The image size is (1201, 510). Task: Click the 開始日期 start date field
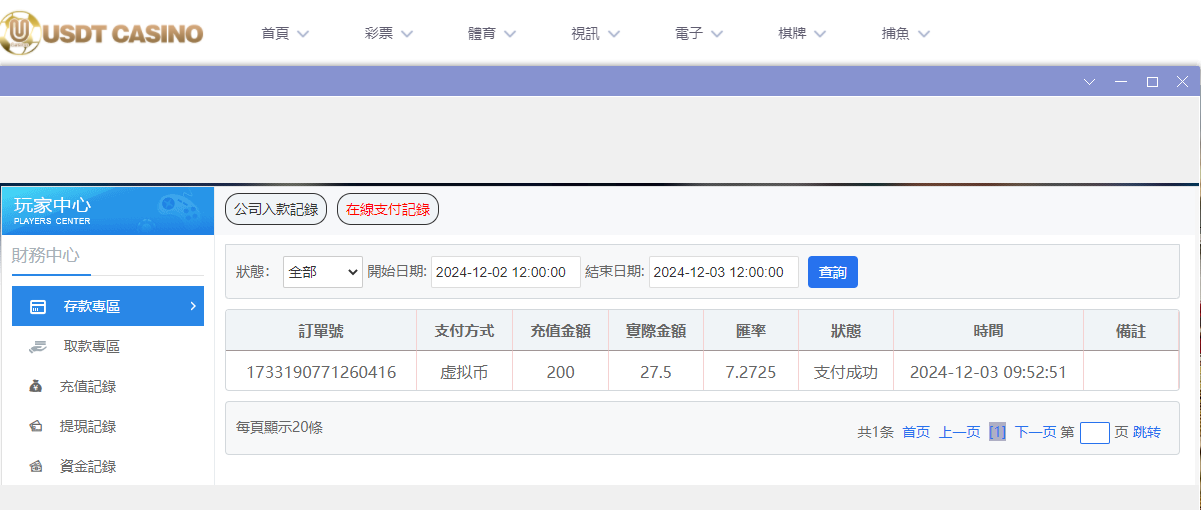click(x=505, y=272)
